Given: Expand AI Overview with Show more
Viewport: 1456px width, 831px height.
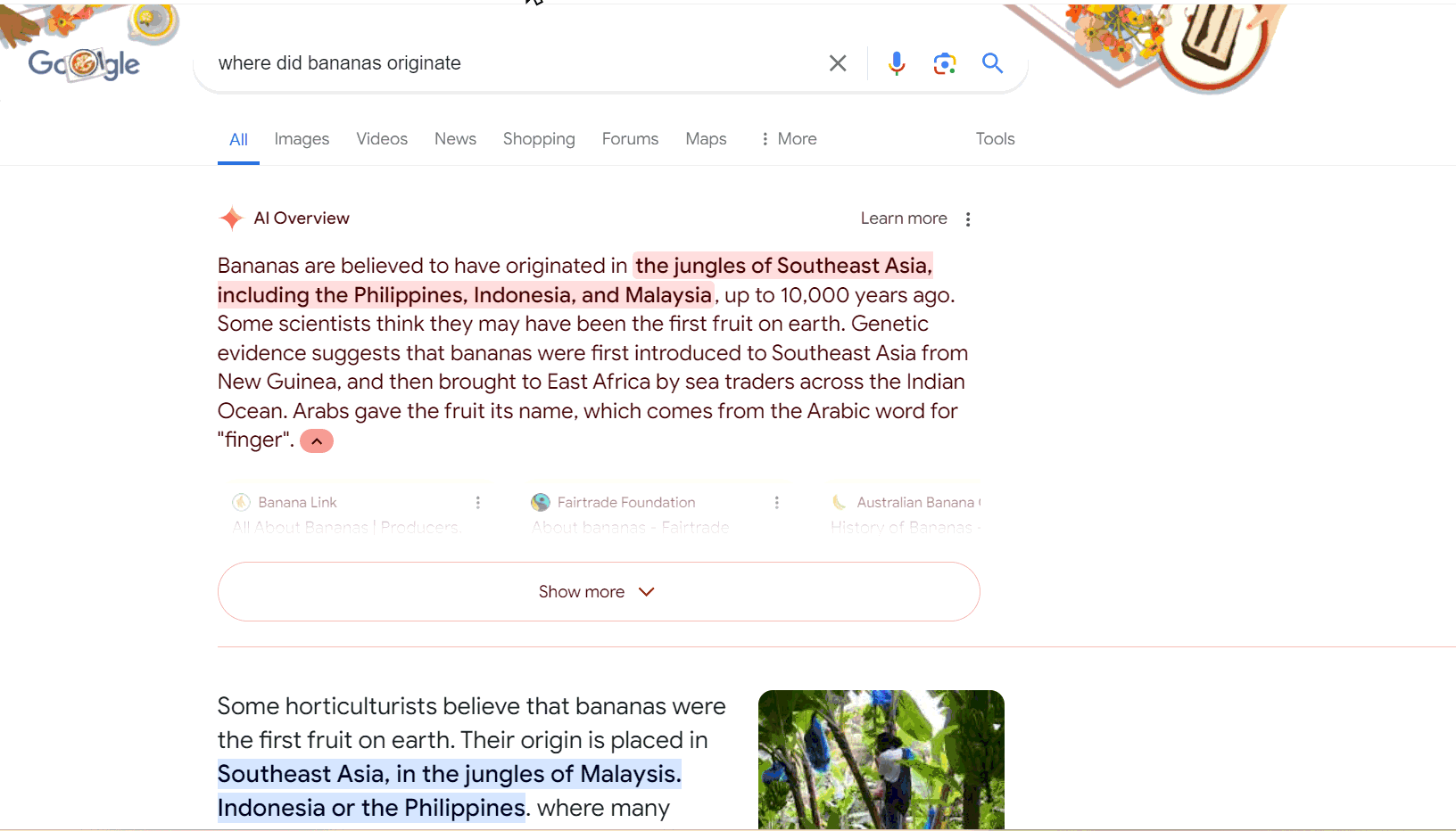Looking at the screenshot, I should [599, 592].
